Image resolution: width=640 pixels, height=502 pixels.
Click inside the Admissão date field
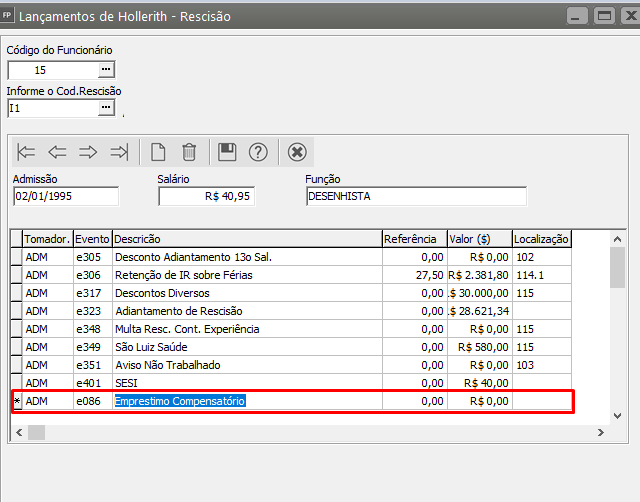65,197
